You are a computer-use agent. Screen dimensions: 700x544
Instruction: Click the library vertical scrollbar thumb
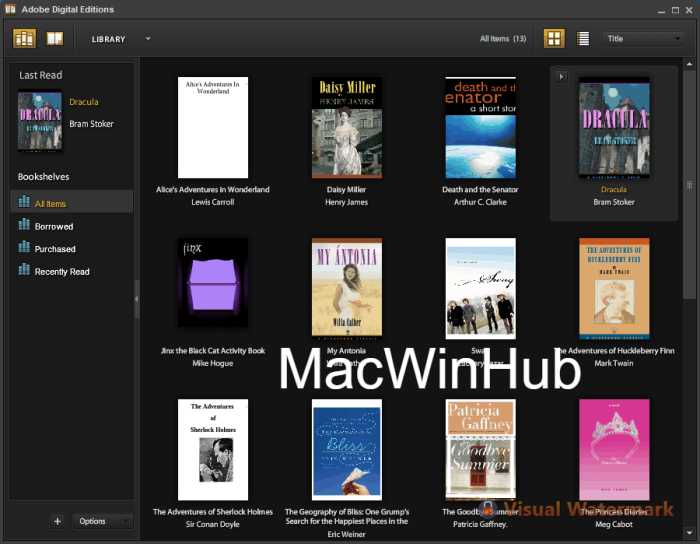pos(689,185)
